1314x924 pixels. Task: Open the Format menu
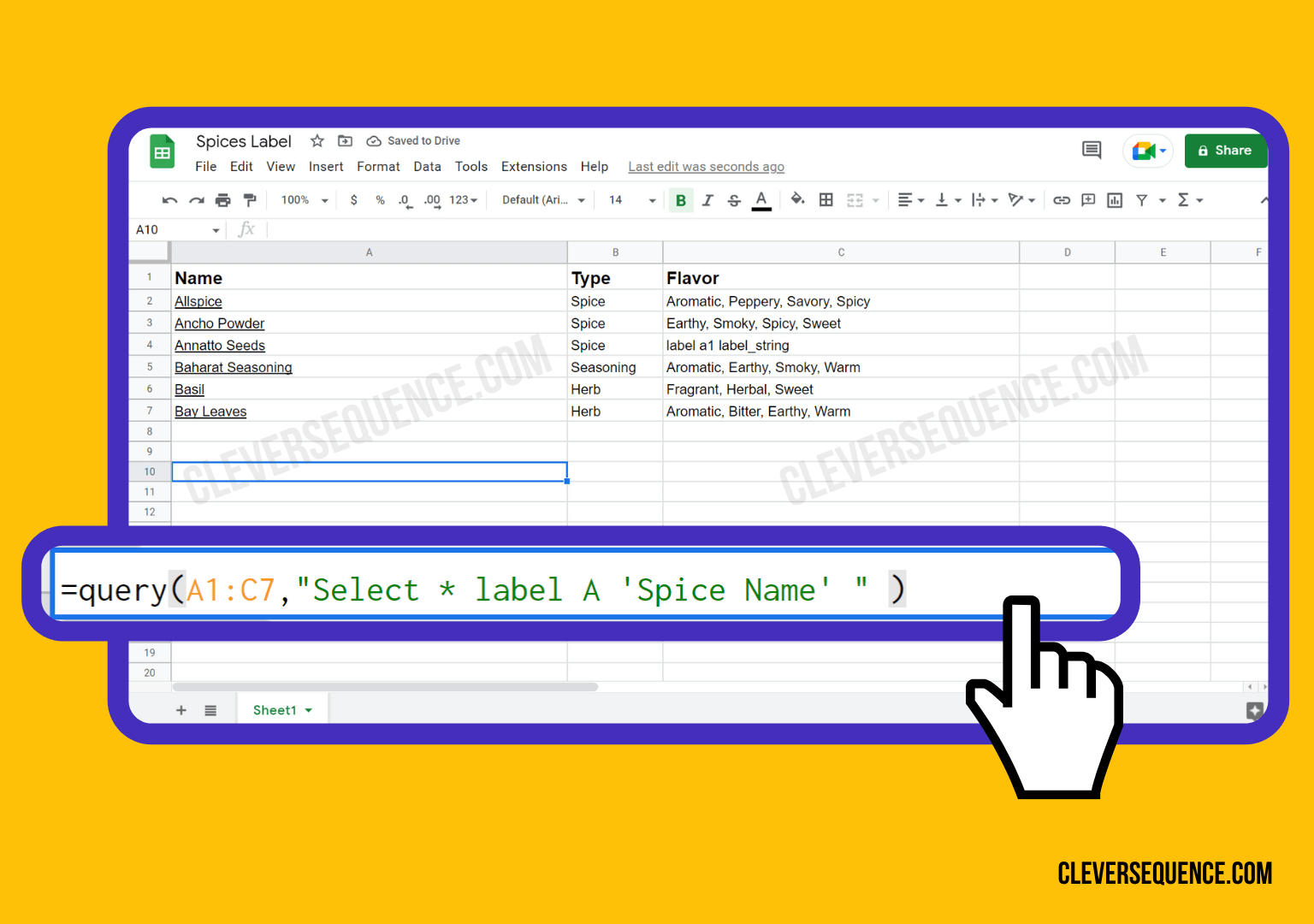(378, 166)
